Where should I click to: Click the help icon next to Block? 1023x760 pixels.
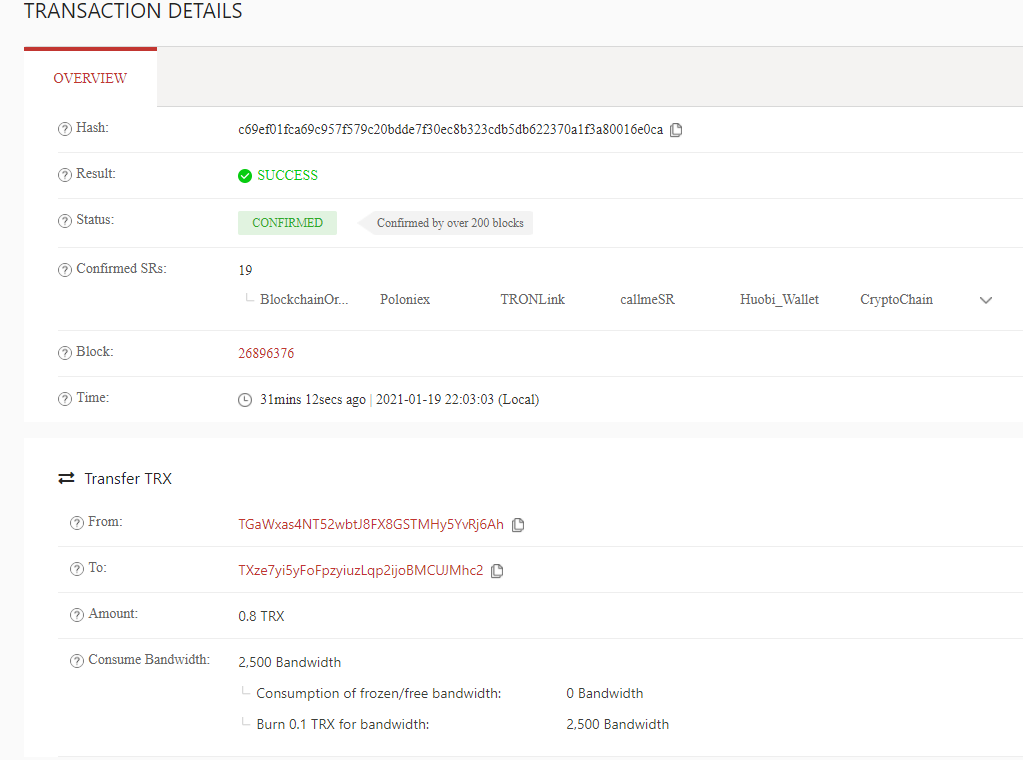click(x=65, y=352)
